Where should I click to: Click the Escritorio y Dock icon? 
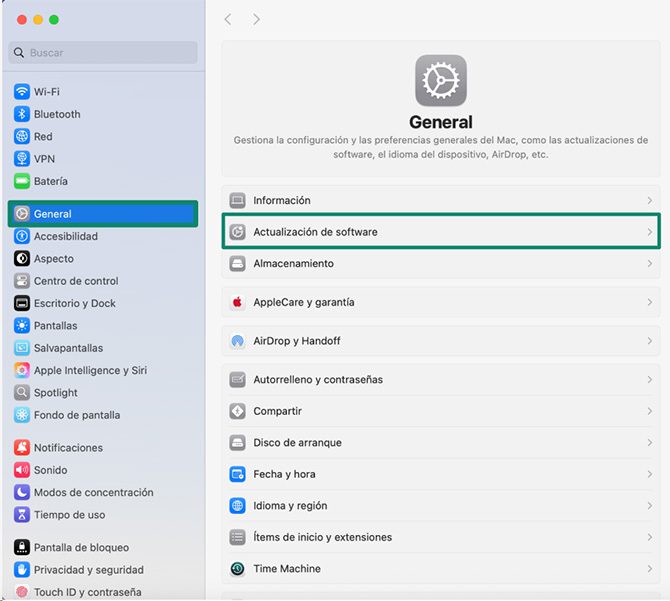point(22,303)
